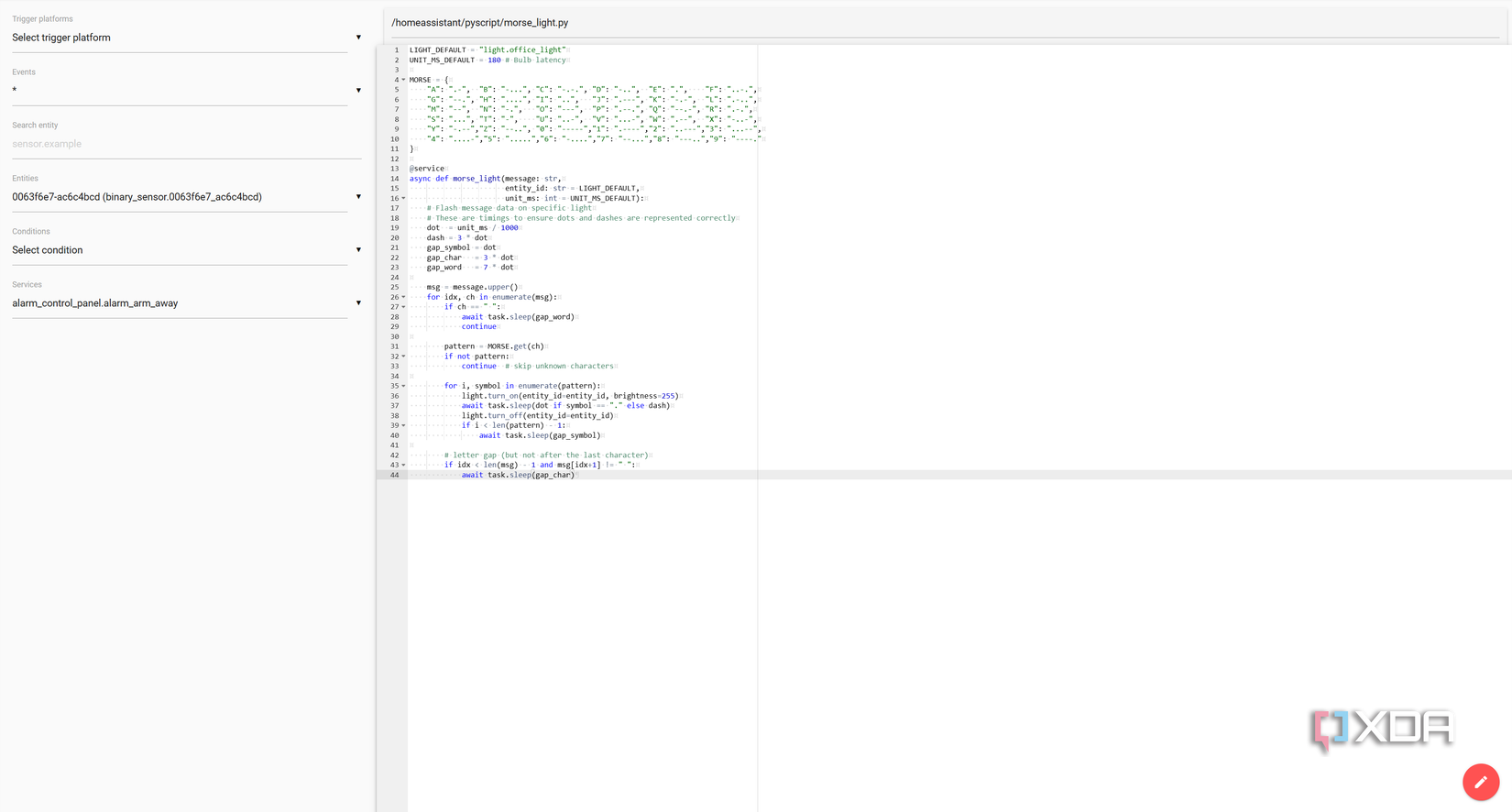The image size is (1512, 812).
Task: Collapse the function definition fold arrow at line 16
Action: coord(403,199)
